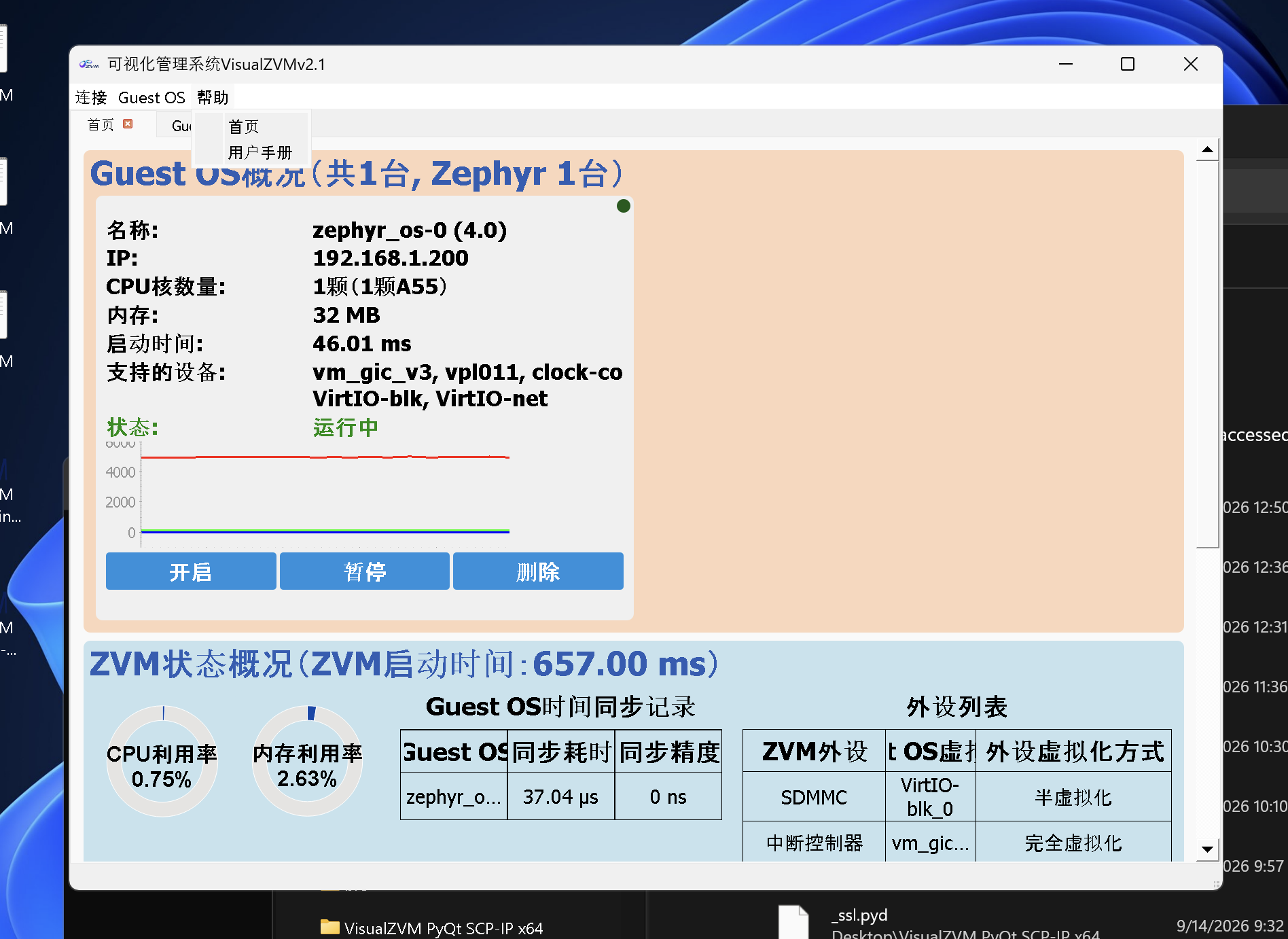Image resolution: width=1288 pixels, height=939 pixels.
Task: Click the zephyr_o... table cell
Action: coord(454,796)
